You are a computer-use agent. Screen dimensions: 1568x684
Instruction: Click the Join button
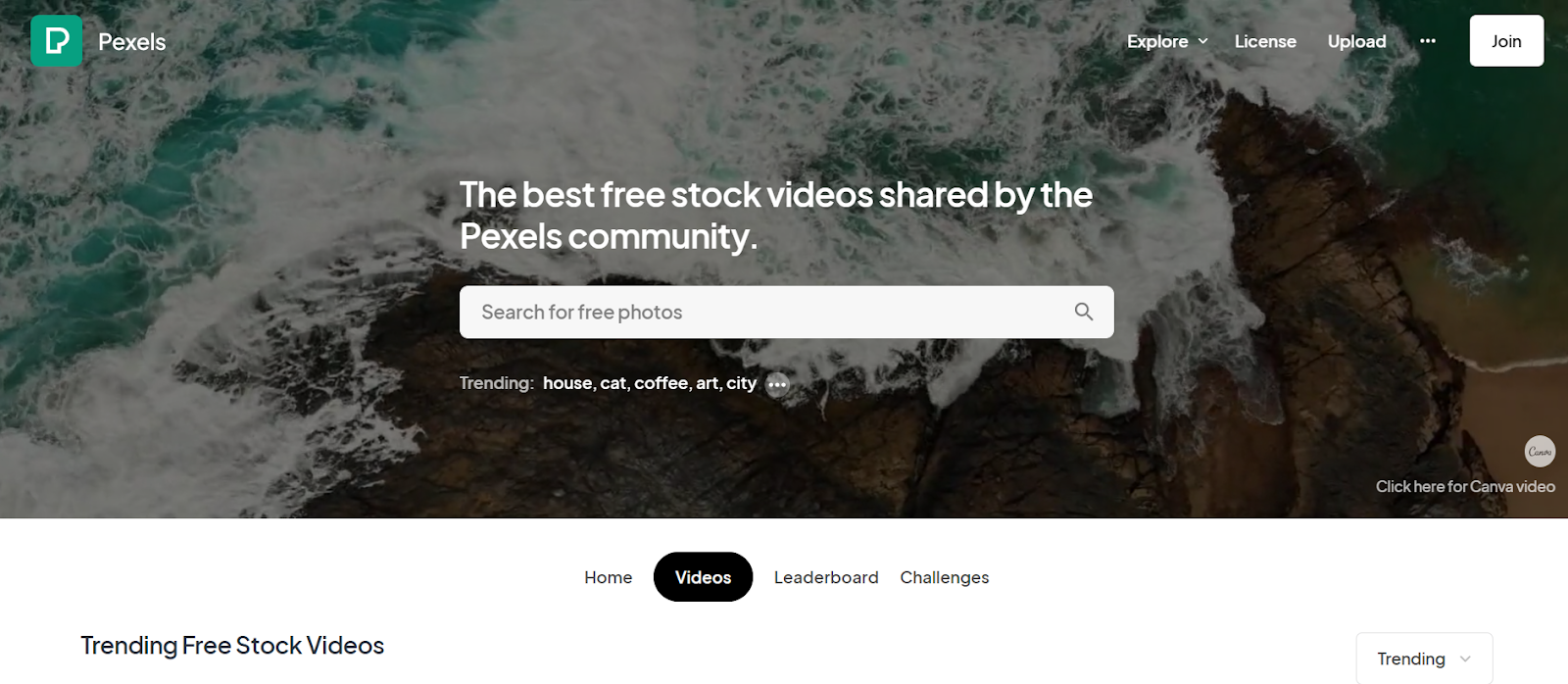pos(1506,41)
